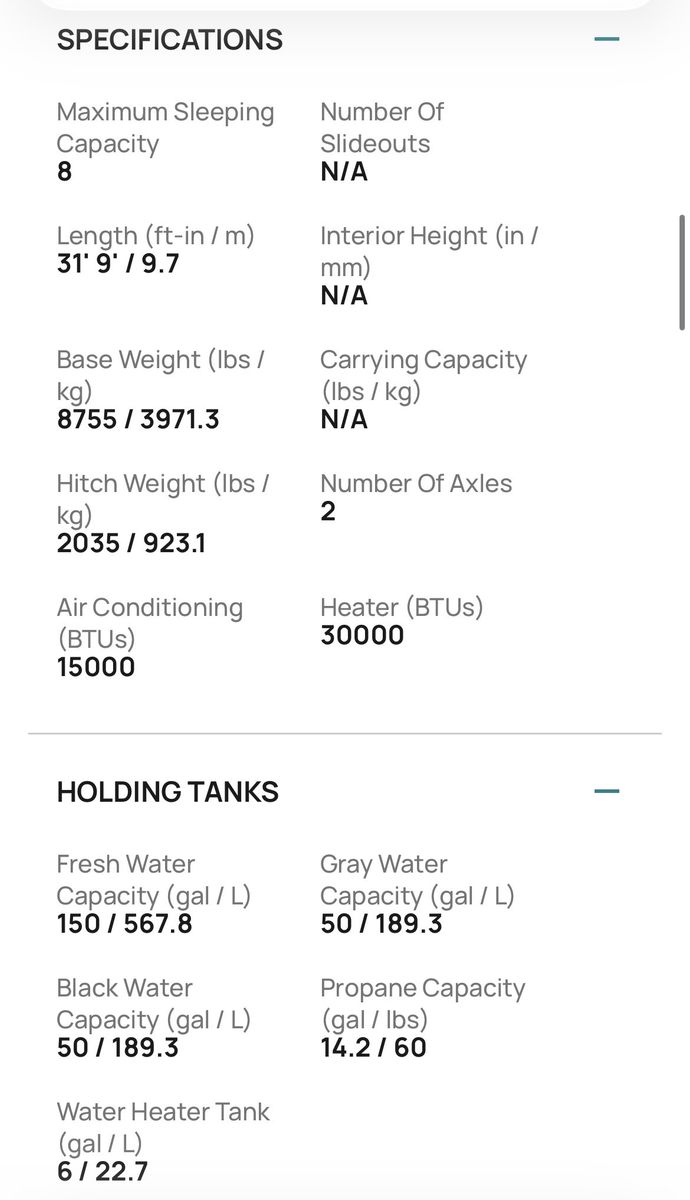The height and width of the screenshot is (1200, 690).
Task: Select Black Water Capacity label
Action: 154,1003
